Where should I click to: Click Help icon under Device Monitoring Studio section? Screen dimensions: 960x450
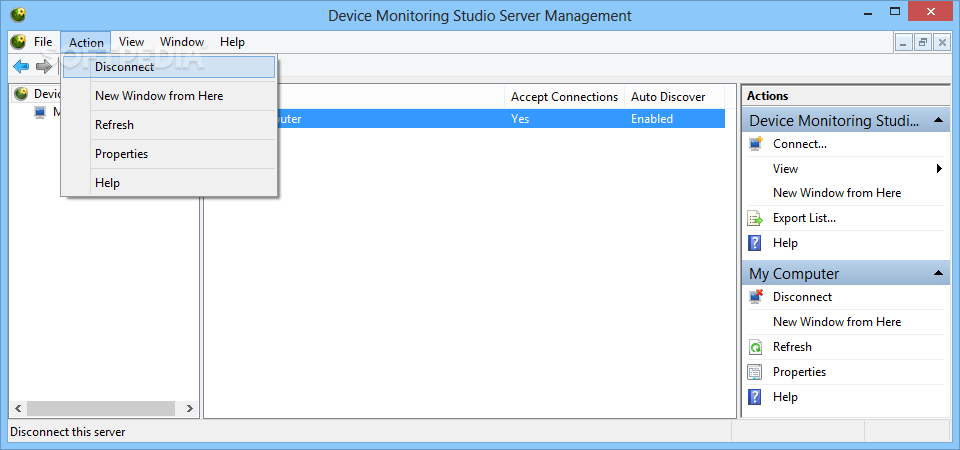click(756, 243)
